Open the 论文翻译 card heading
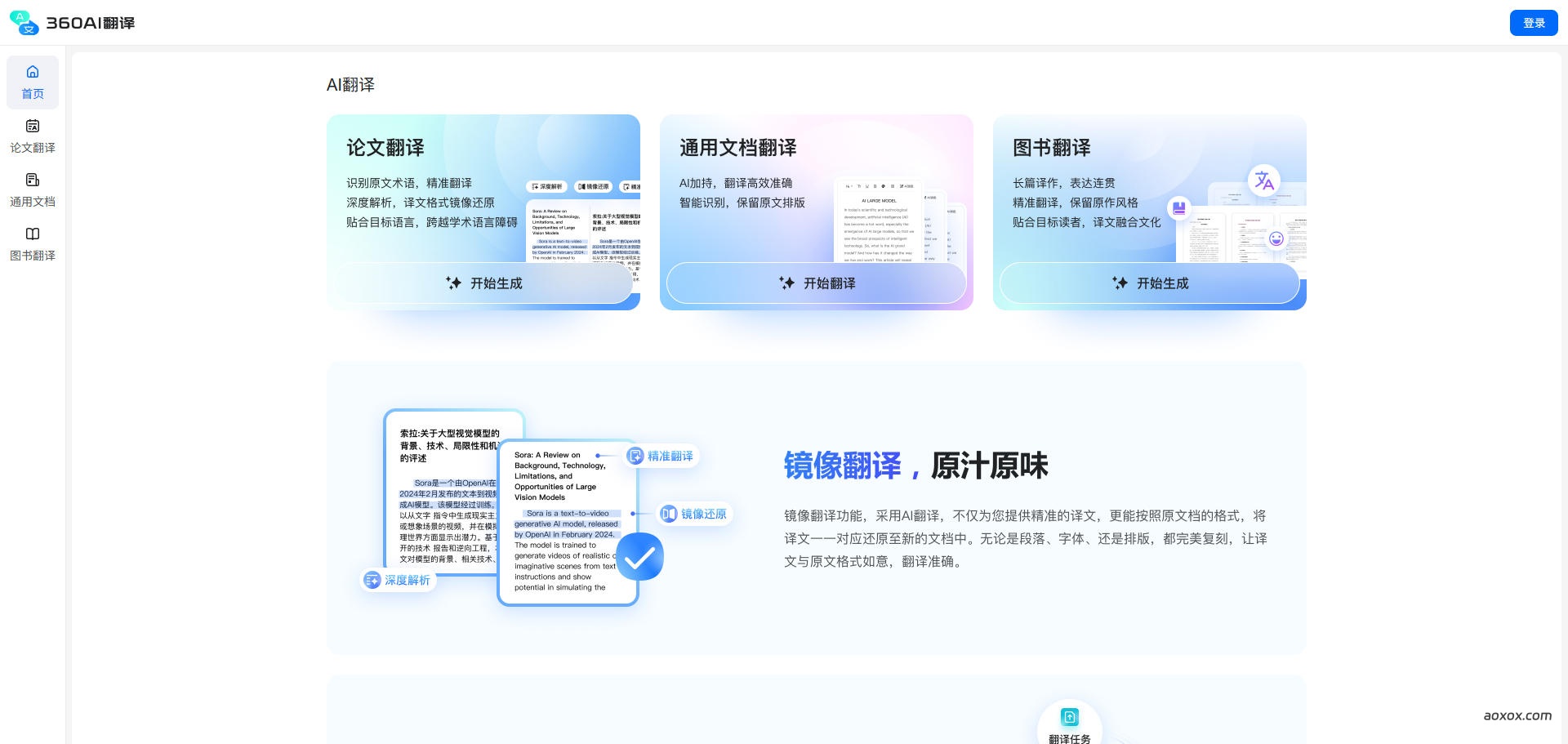This screenshot has width=1568, height=744. [385, 147]
